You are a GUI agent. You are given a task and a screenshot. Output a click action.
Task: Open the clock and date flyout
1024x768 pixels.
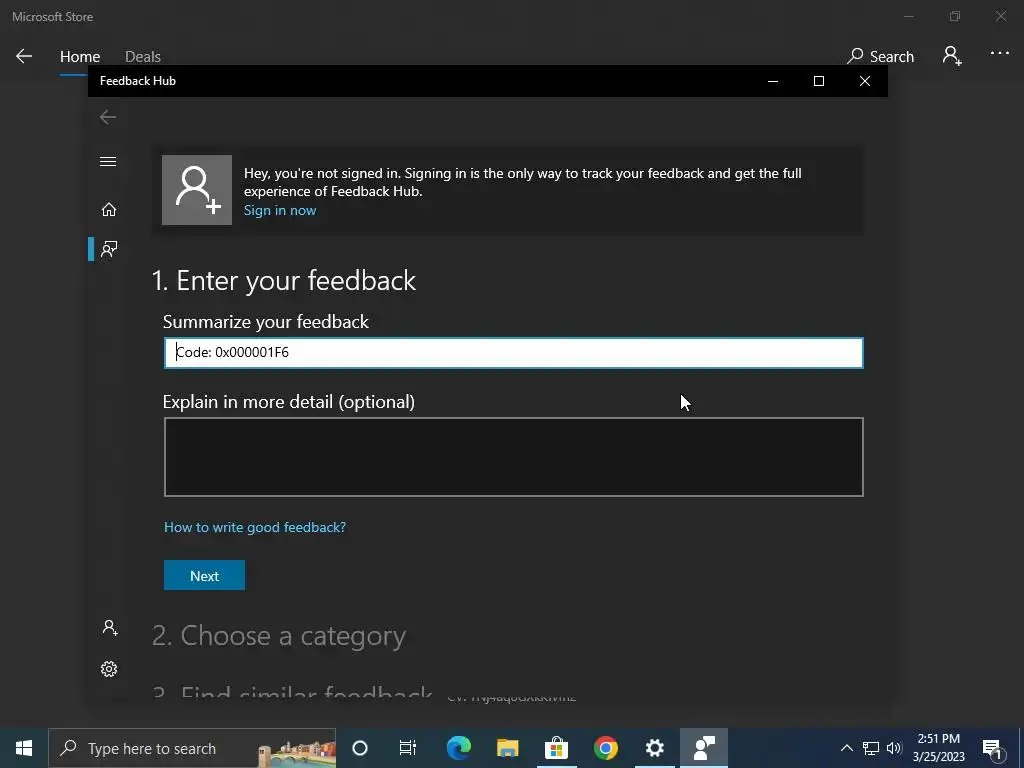pos(938,748)
